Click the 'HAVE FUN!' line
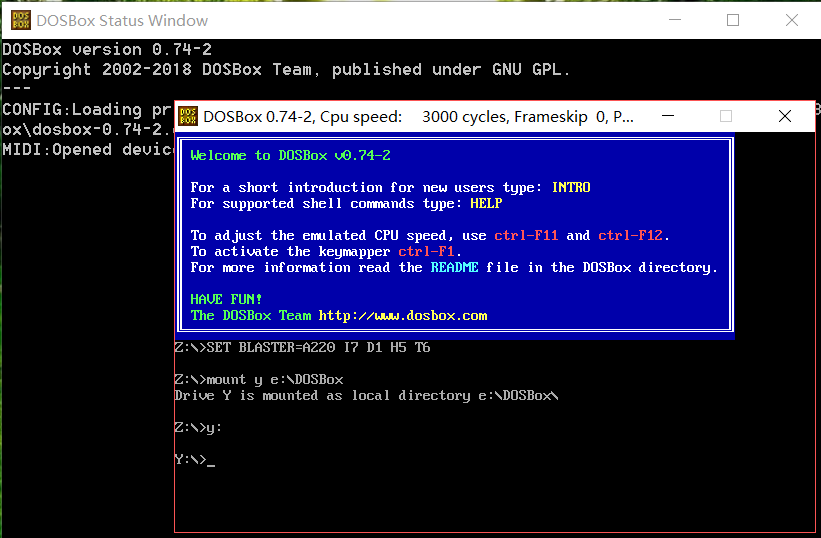 (x=226, y=299)
